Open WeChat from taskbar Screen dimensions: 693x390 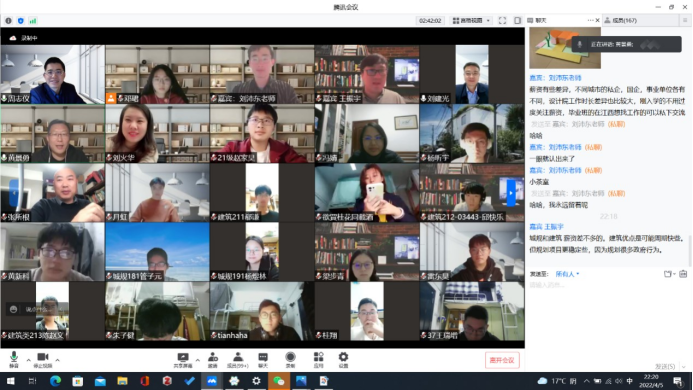tap(278, 381)
